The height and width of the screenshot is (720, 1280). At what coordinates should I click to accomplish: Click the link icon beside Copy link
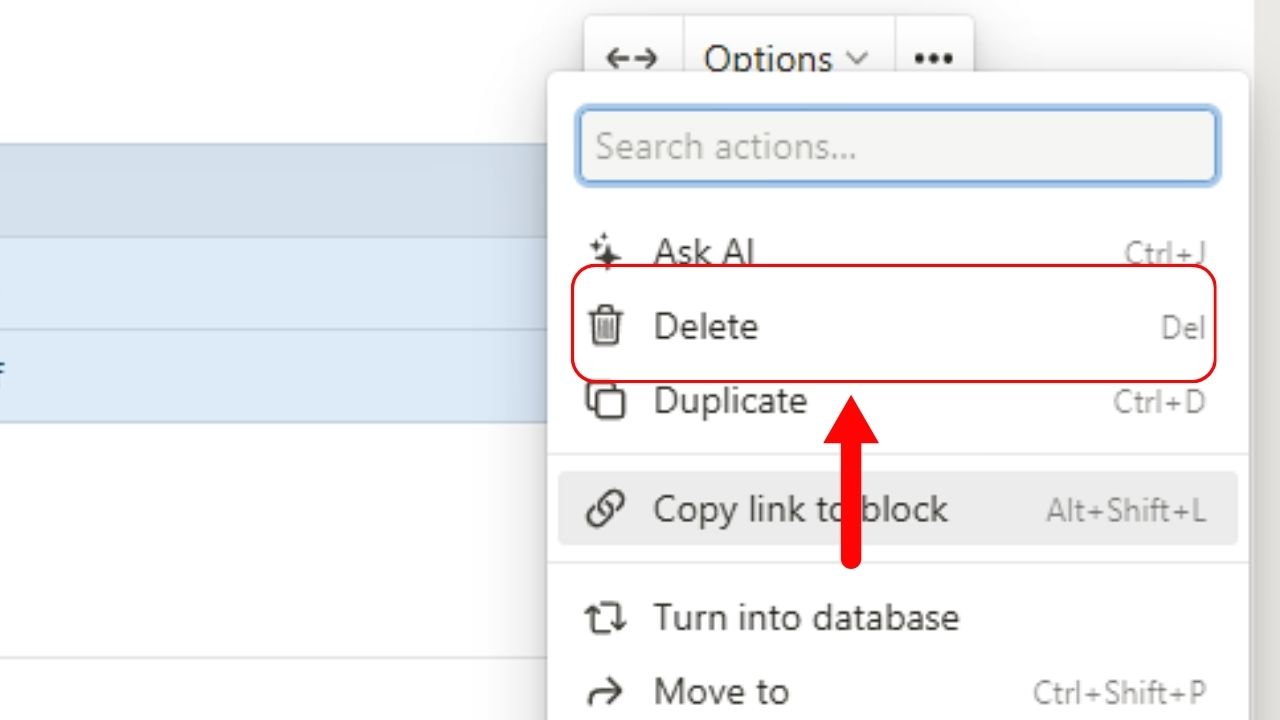tap(605, 509)
